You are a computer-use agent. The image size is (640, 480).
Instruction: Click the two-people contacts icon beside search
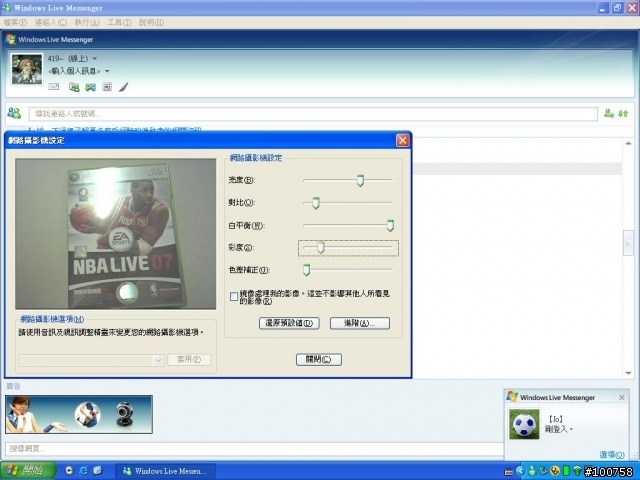click(x=14, y=113)
